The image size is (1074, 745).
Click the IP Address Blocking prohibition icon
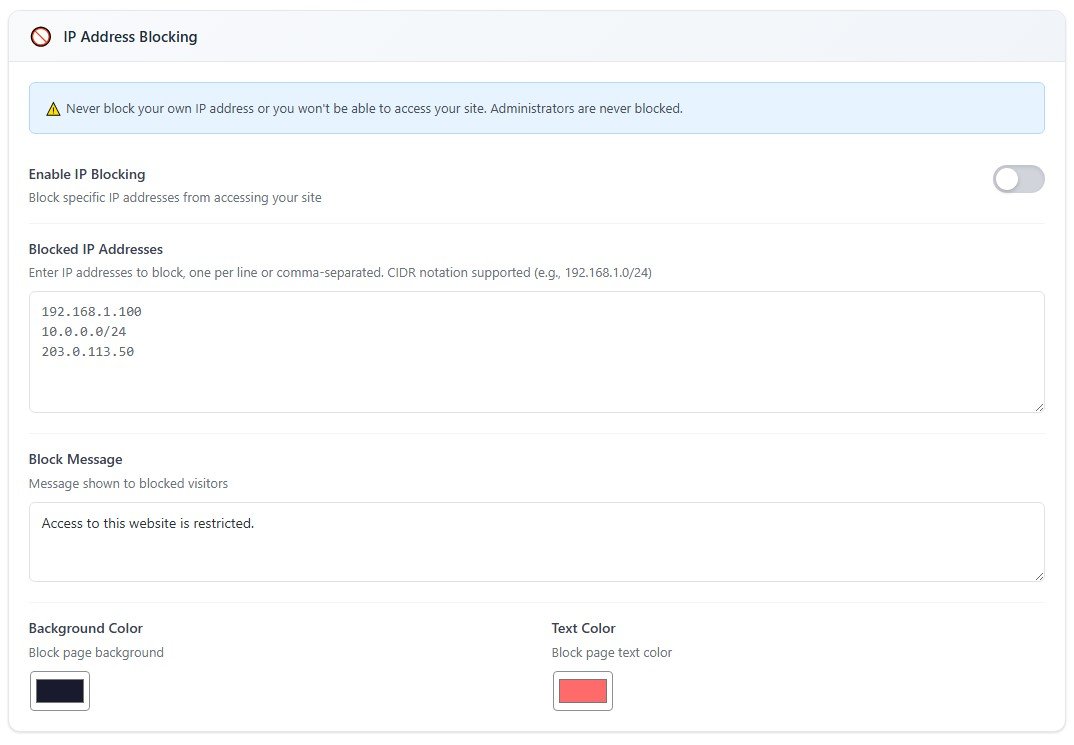[x=41, y=36]
